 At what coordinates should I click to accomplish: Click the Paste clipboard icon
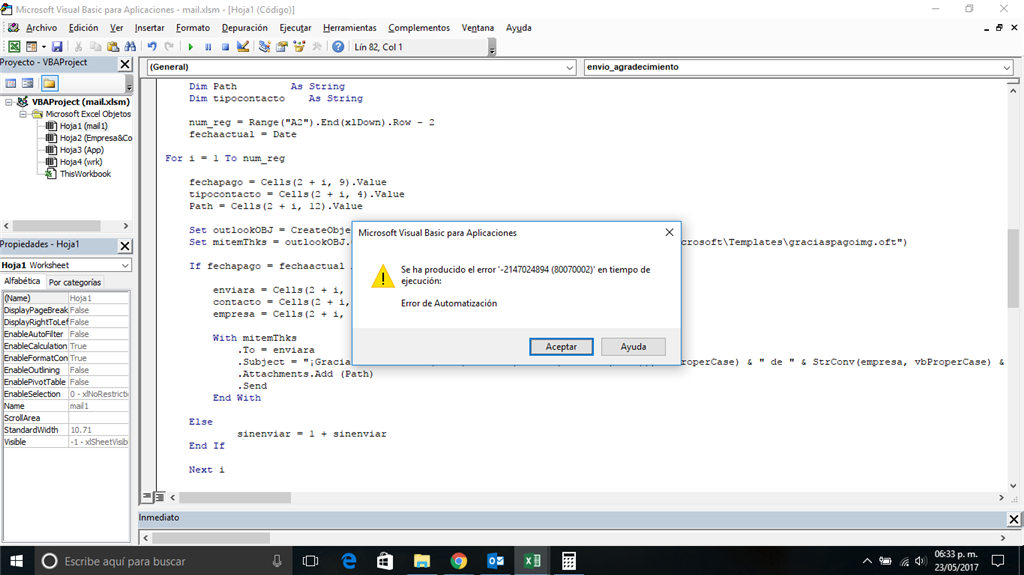113,46
